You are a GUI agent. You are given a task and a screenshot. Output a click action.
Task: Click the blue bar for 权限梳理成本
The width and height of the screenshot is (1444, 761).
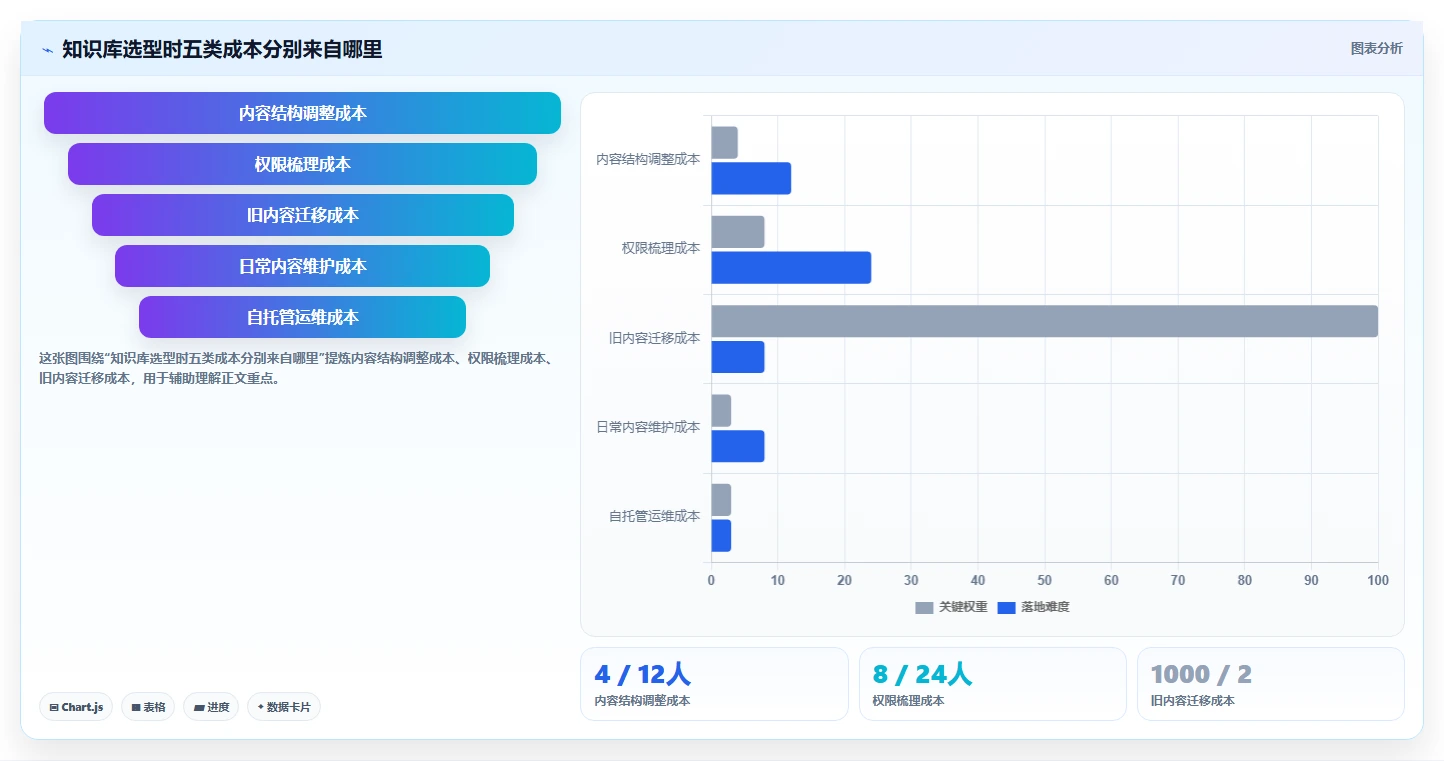point(791,267)
